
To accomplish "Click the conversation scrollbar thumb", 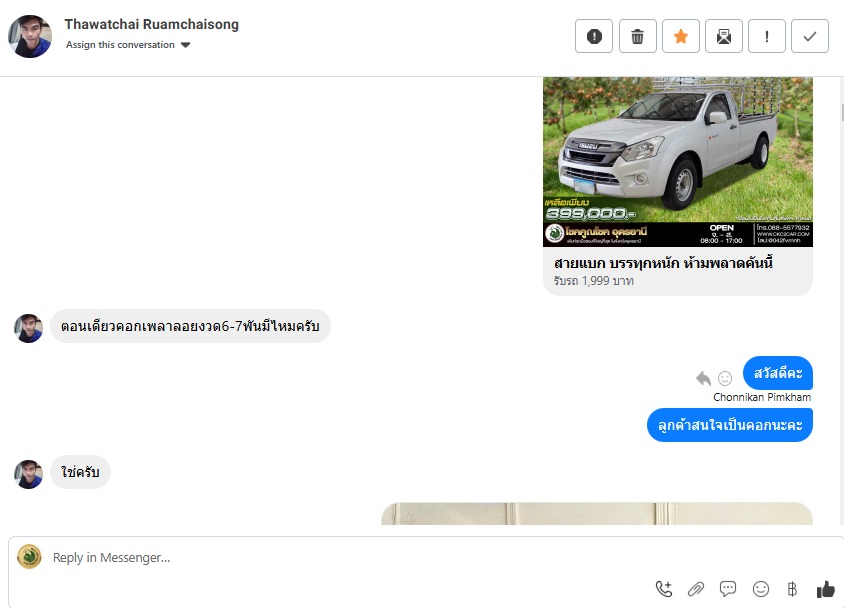I will [842, 113].
